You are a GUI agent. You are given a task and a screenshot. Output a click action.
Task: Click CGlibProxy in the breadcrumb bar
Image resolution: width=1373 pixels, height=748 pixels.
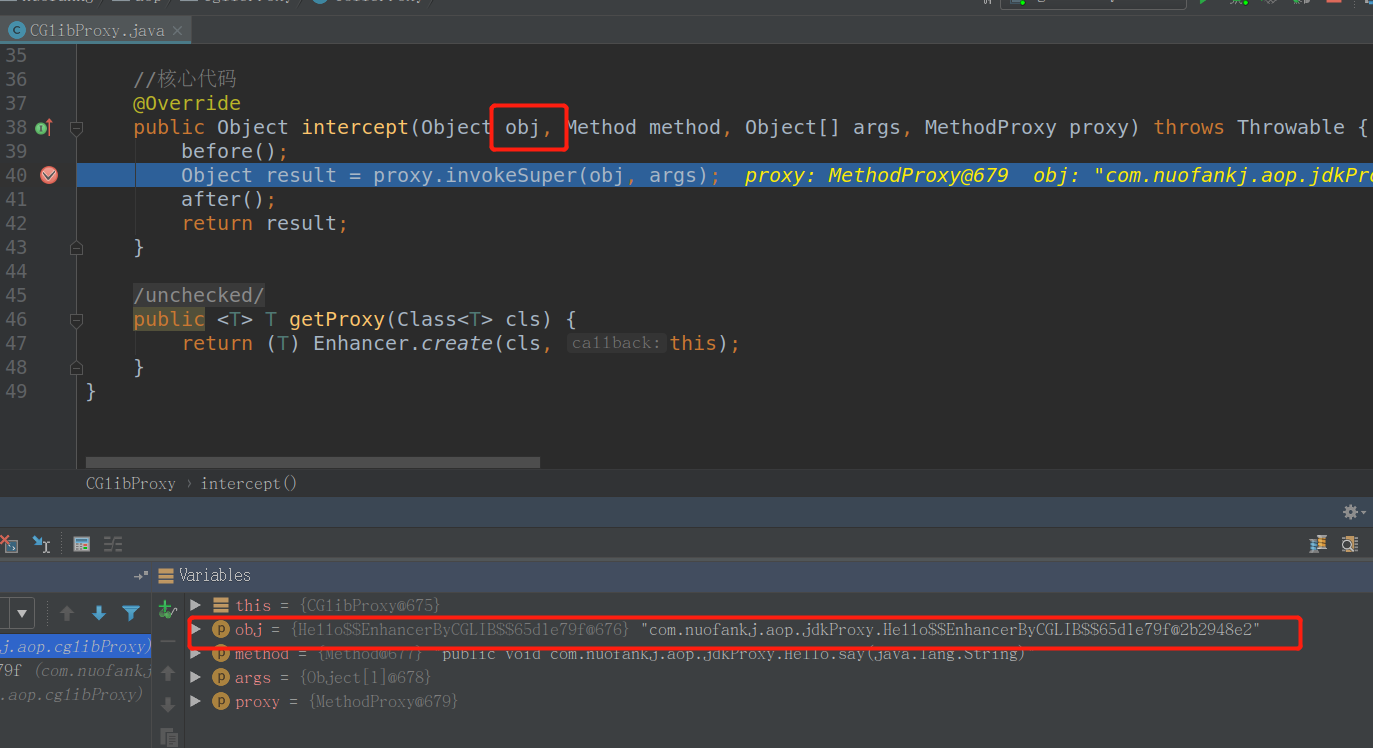click(130, 483)
